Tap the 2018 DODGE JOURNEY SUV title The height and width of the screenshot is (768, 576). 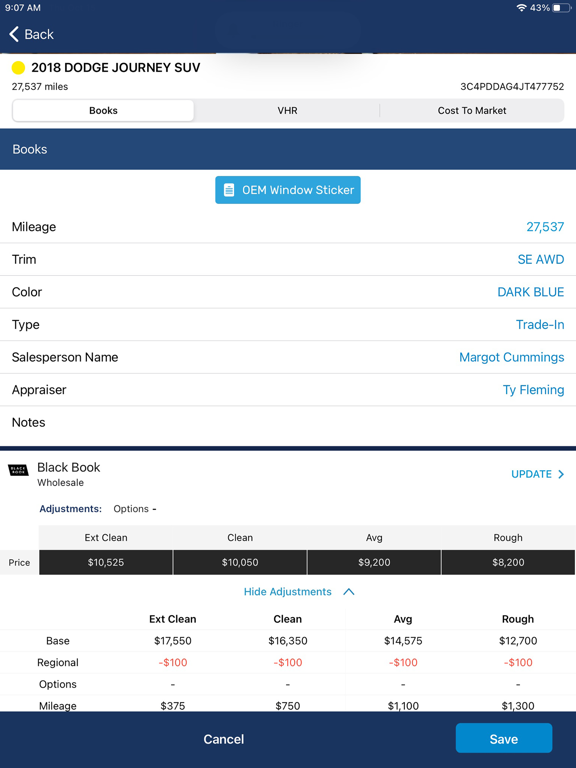(116, 68)
